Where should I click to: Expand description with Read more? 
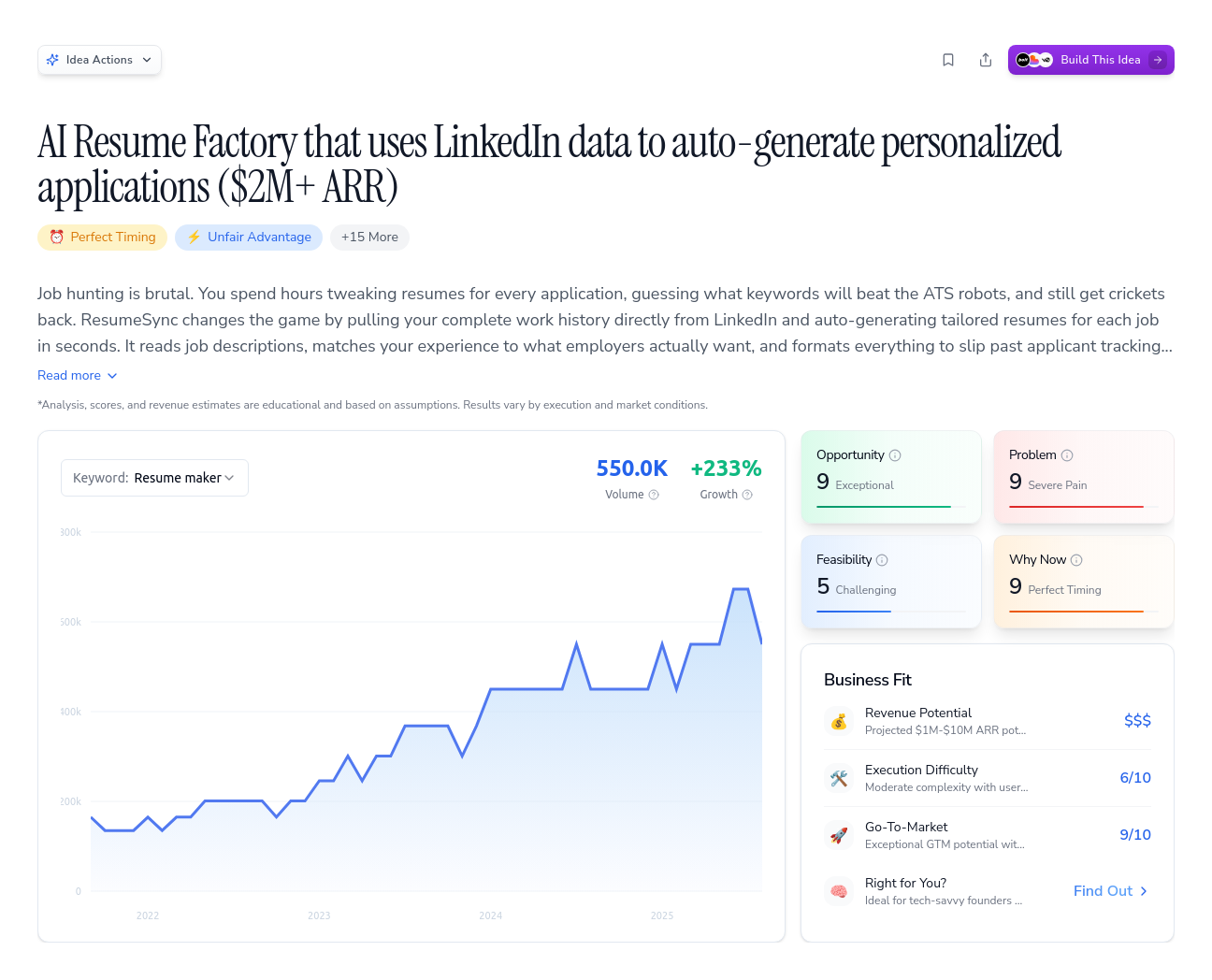tap(78, 375)
